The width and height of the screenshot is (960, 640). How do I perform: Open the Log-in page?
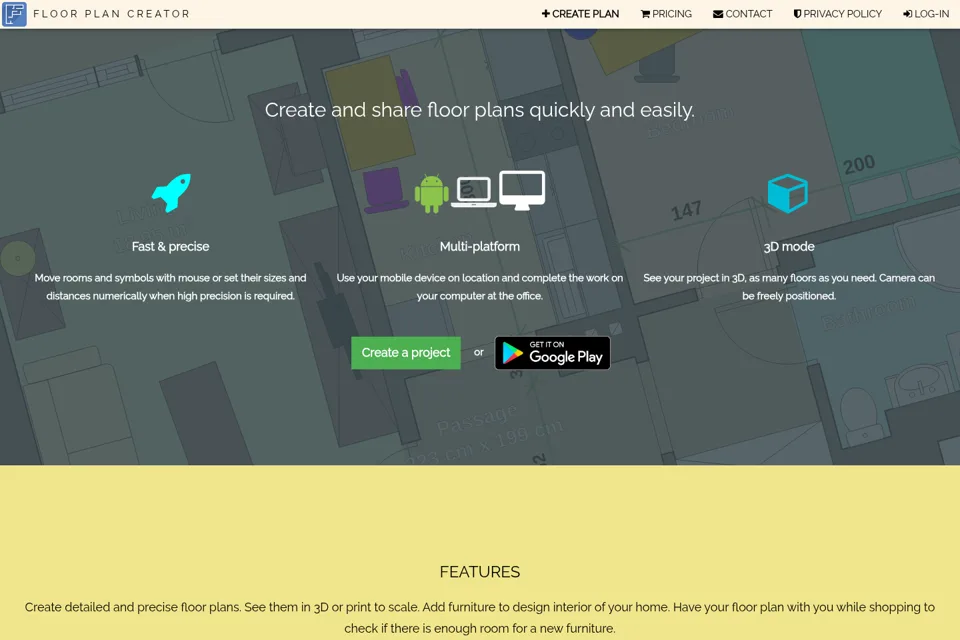pos(926,13)
